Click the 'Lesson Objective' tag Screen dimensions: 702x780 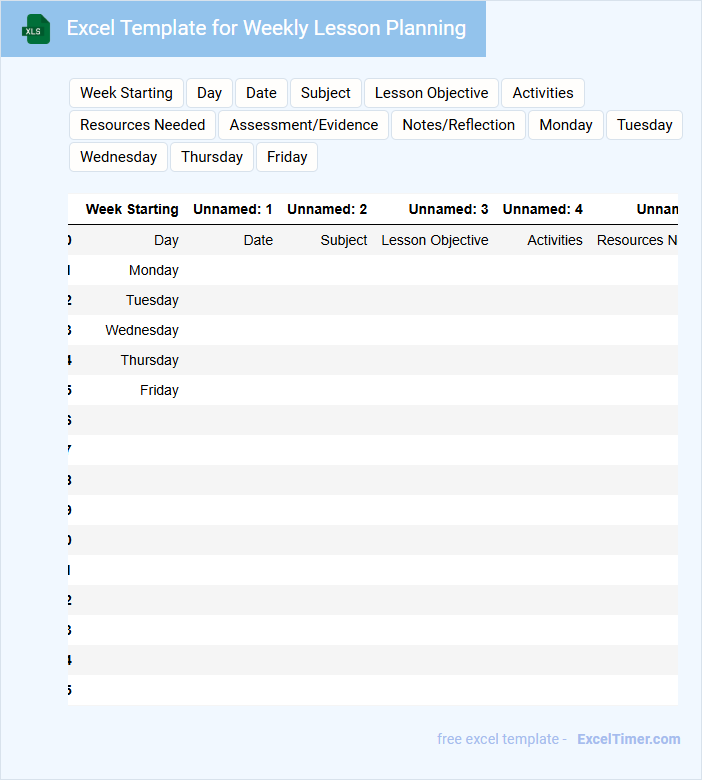point(431,93)
